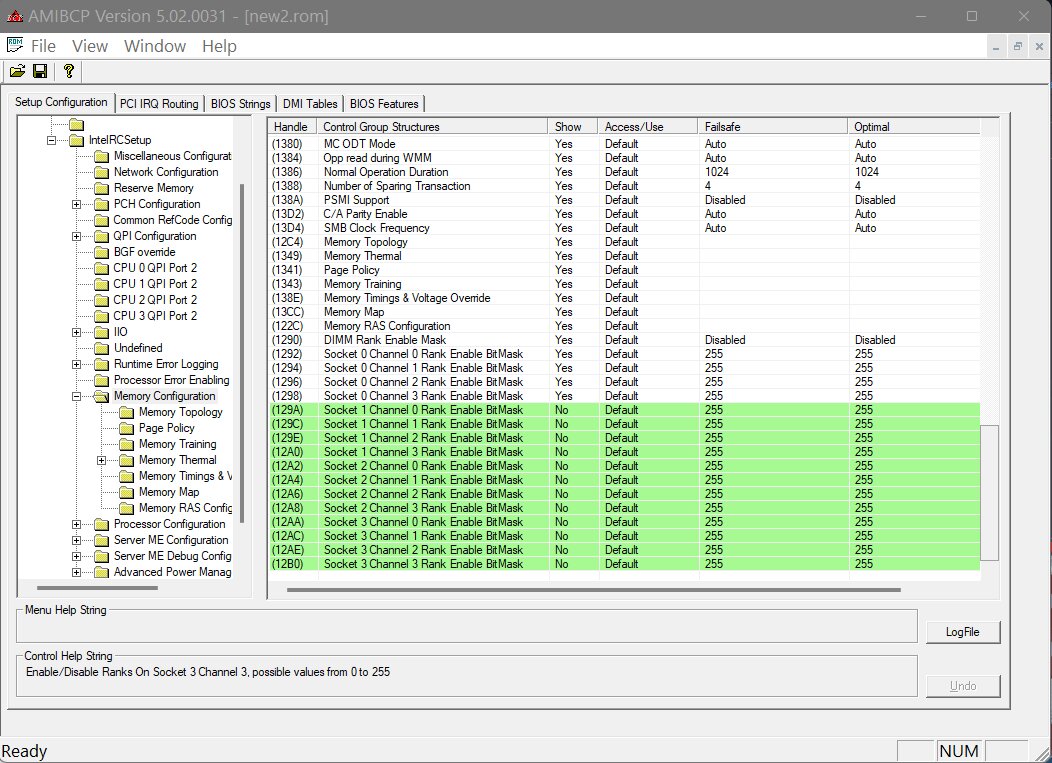The width and height of the screenshot is (1052, 763).
Task: Click the Failsafe column header
Action: coord(772,127)
